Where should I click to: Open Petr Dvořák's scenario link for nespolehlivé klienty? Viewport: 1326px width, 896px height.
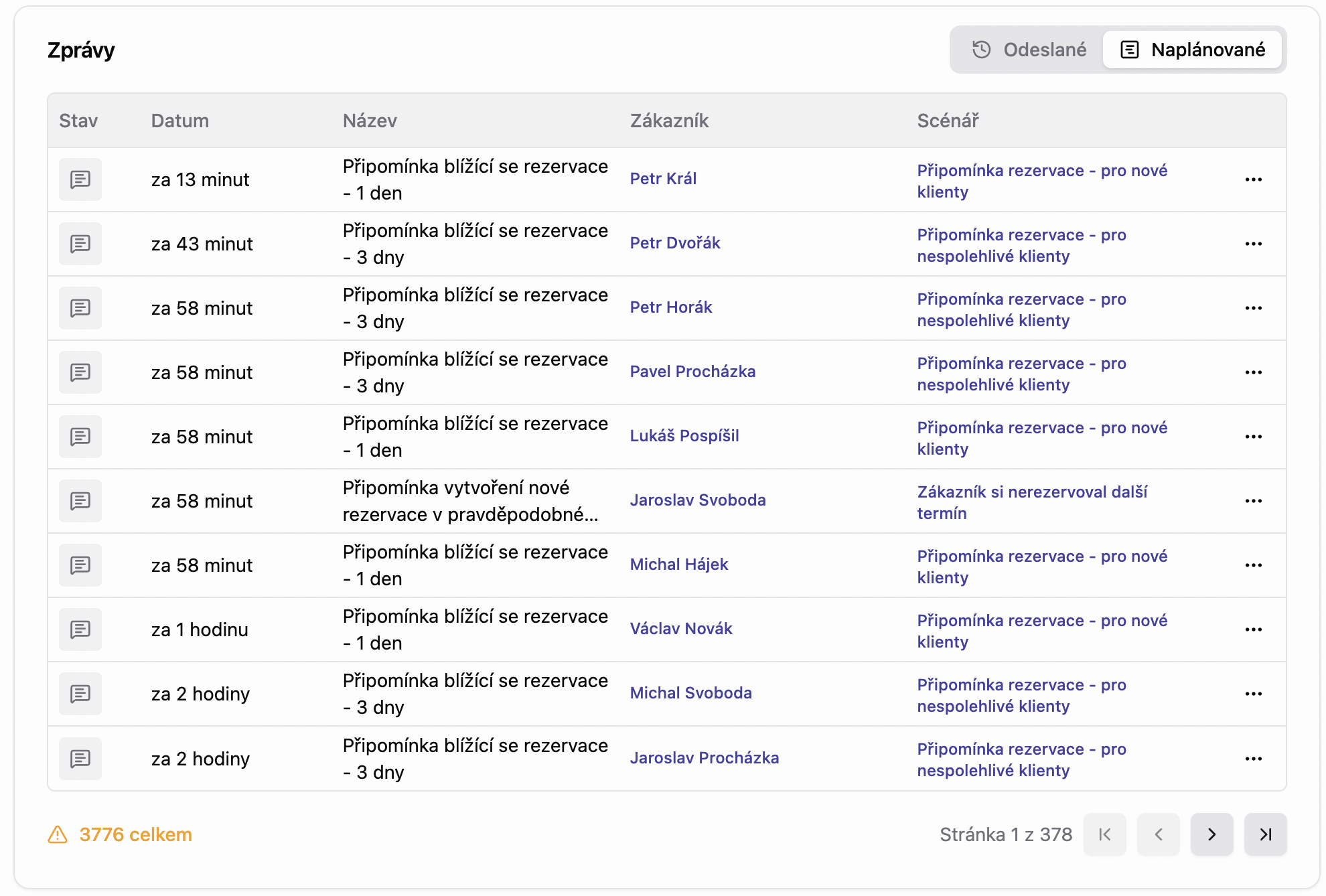[x=1021, y=245]
